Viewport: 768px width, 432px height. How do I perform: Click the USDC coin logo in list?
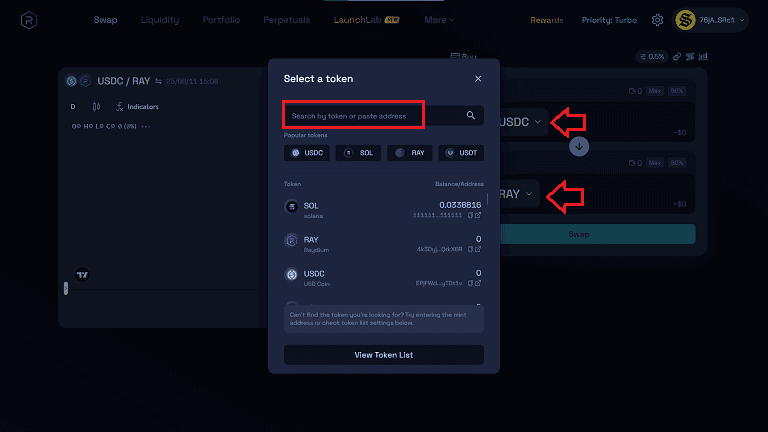291,274
